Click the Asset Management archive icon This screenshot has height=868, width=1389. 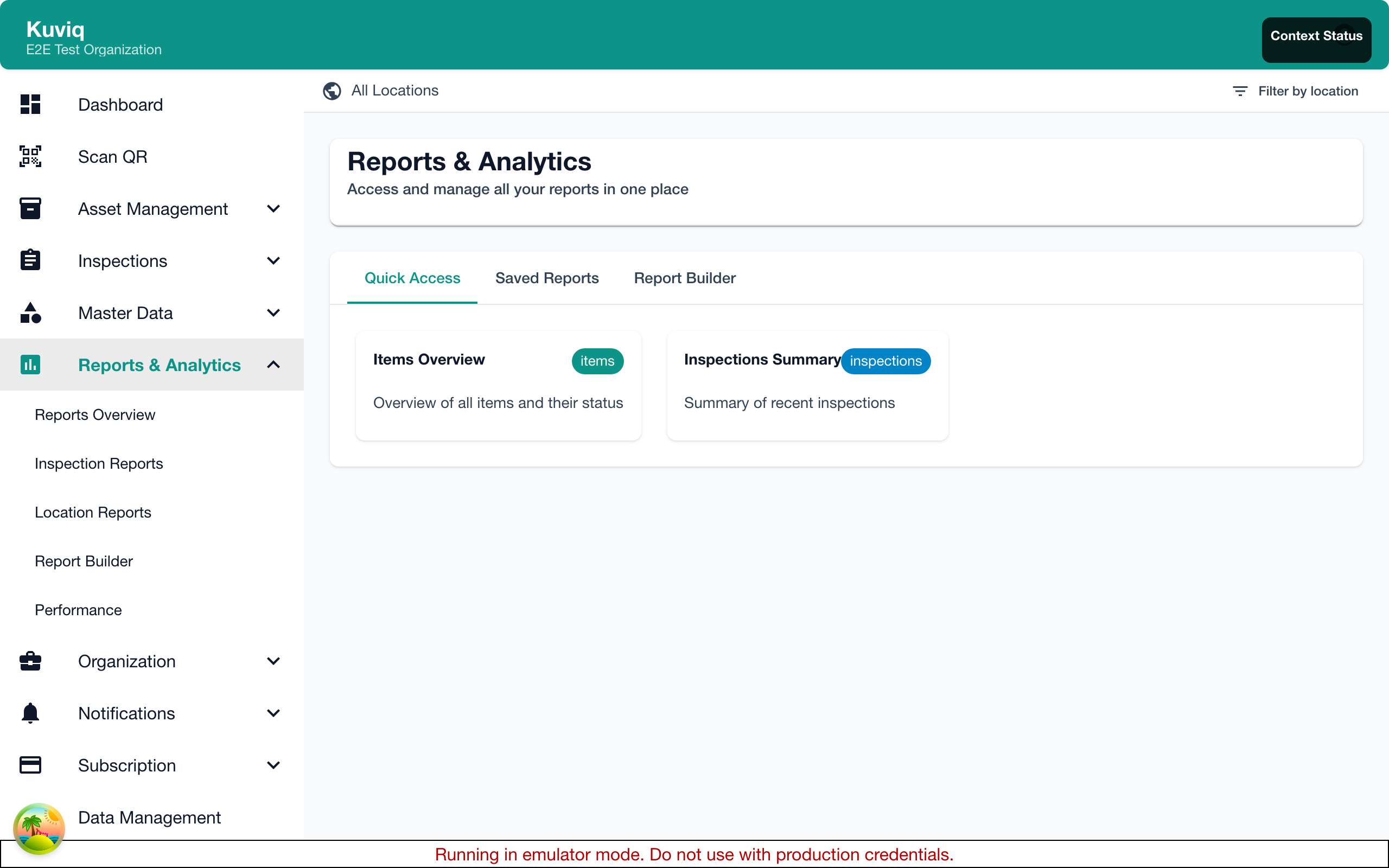(30, 208)
